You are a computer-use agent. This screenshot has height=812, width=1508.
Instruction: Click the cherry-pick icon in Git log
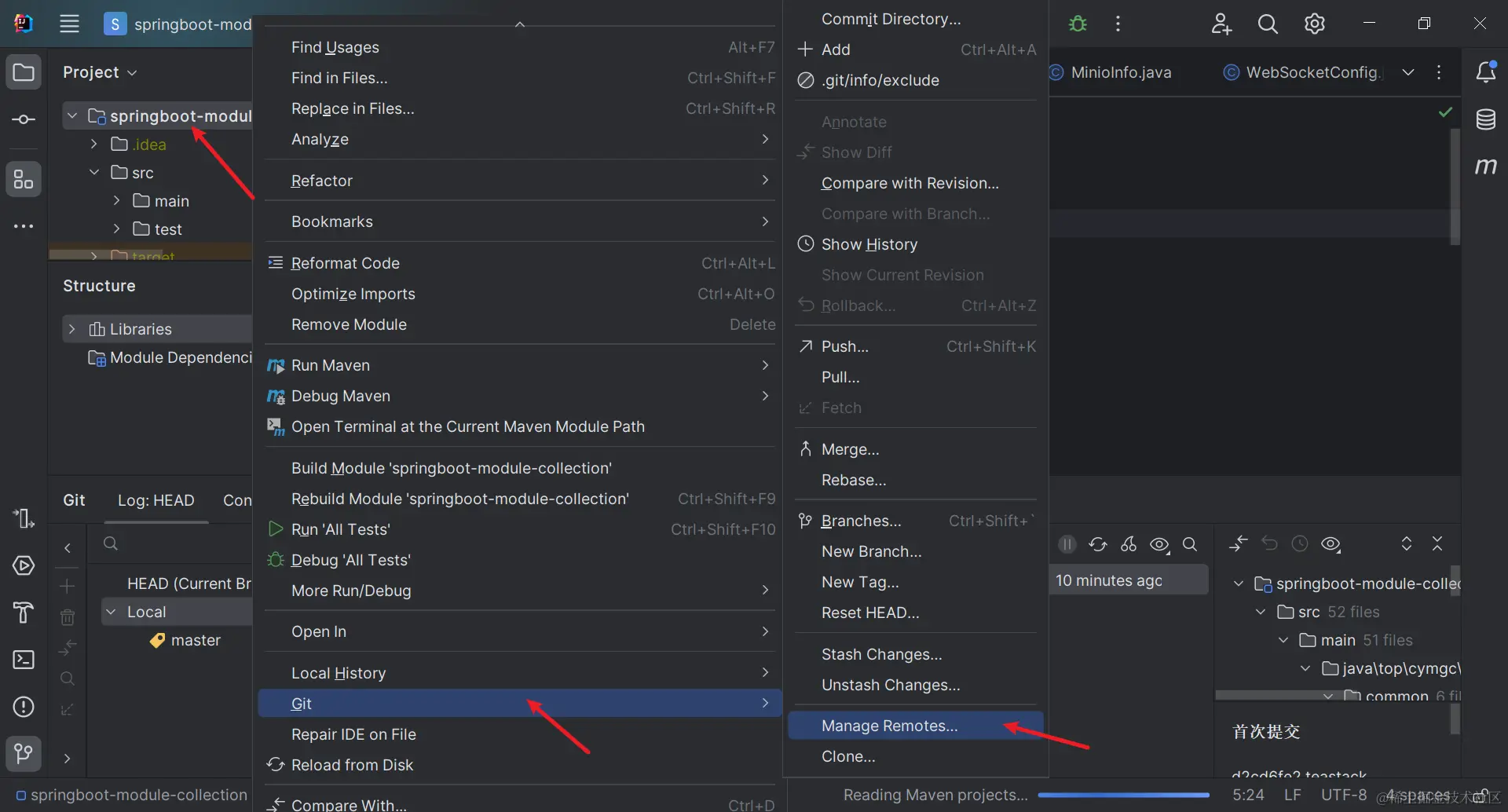pos(1129,544)
